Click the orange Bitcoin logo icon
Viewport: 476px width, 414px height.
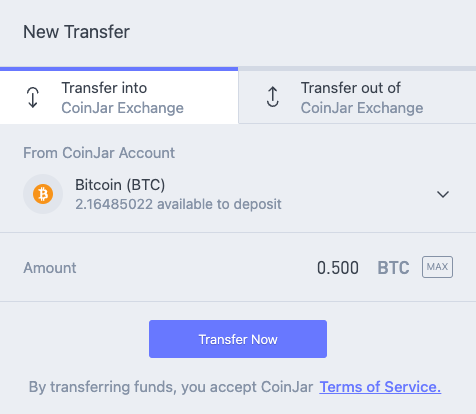tap(43, 194)
